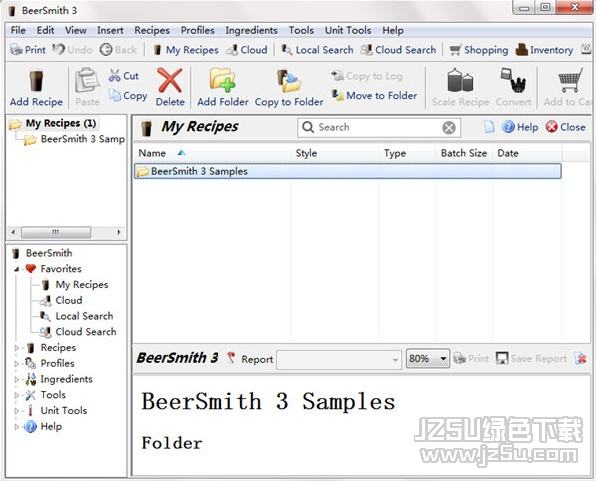
Task: Click Copy to Log
Action: pos(366,76)
